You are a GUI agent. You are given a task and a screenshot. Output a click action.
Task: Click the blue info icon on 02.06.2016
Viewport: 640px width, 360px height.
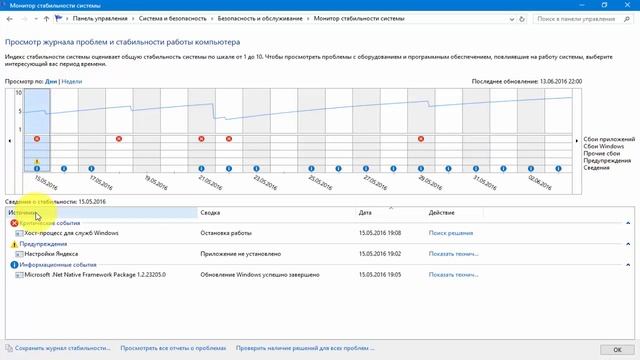pyautogui.click(x=531, y=169)
